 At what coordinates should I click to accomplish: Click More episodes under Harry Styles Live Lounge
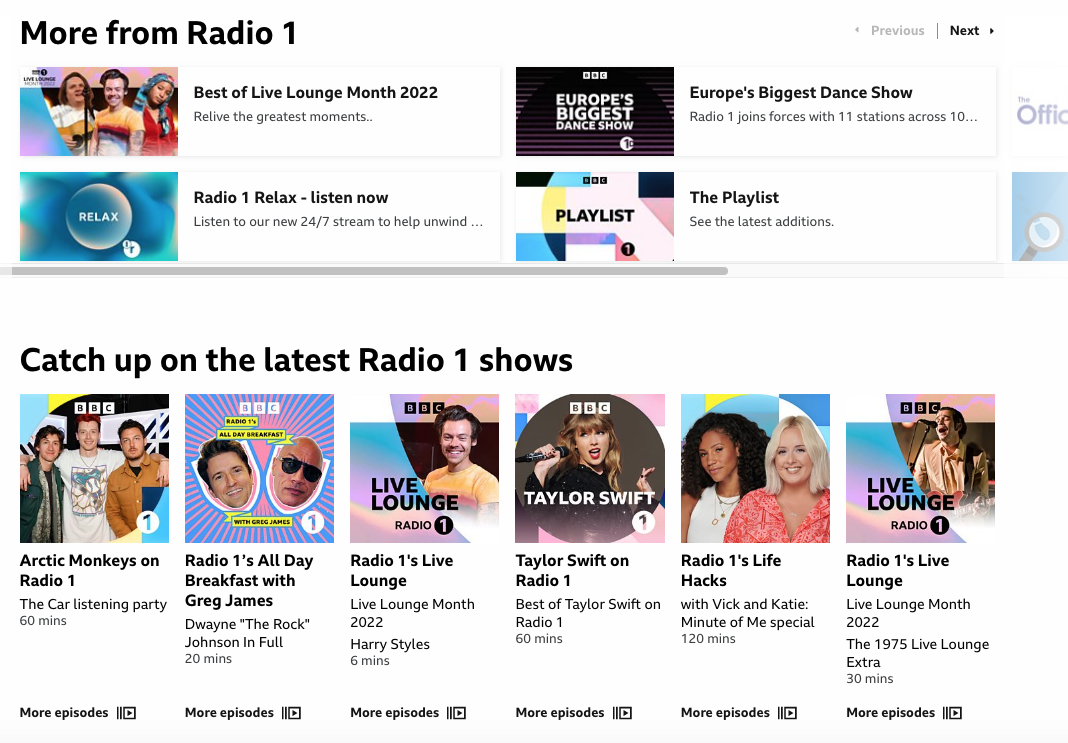(x=394, y=713)
